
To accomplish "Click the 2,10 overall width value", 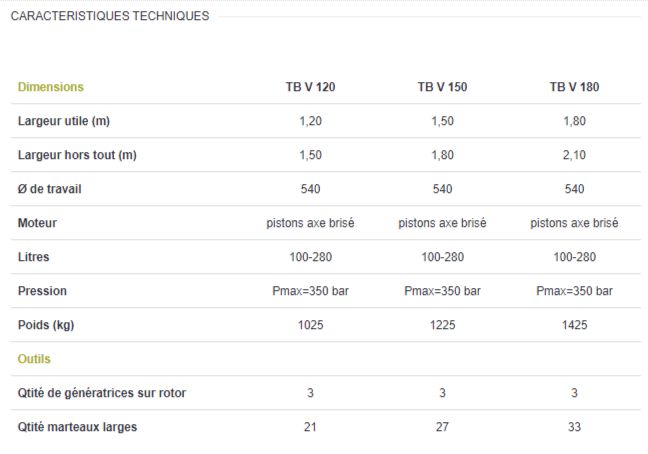I will 574,155.
